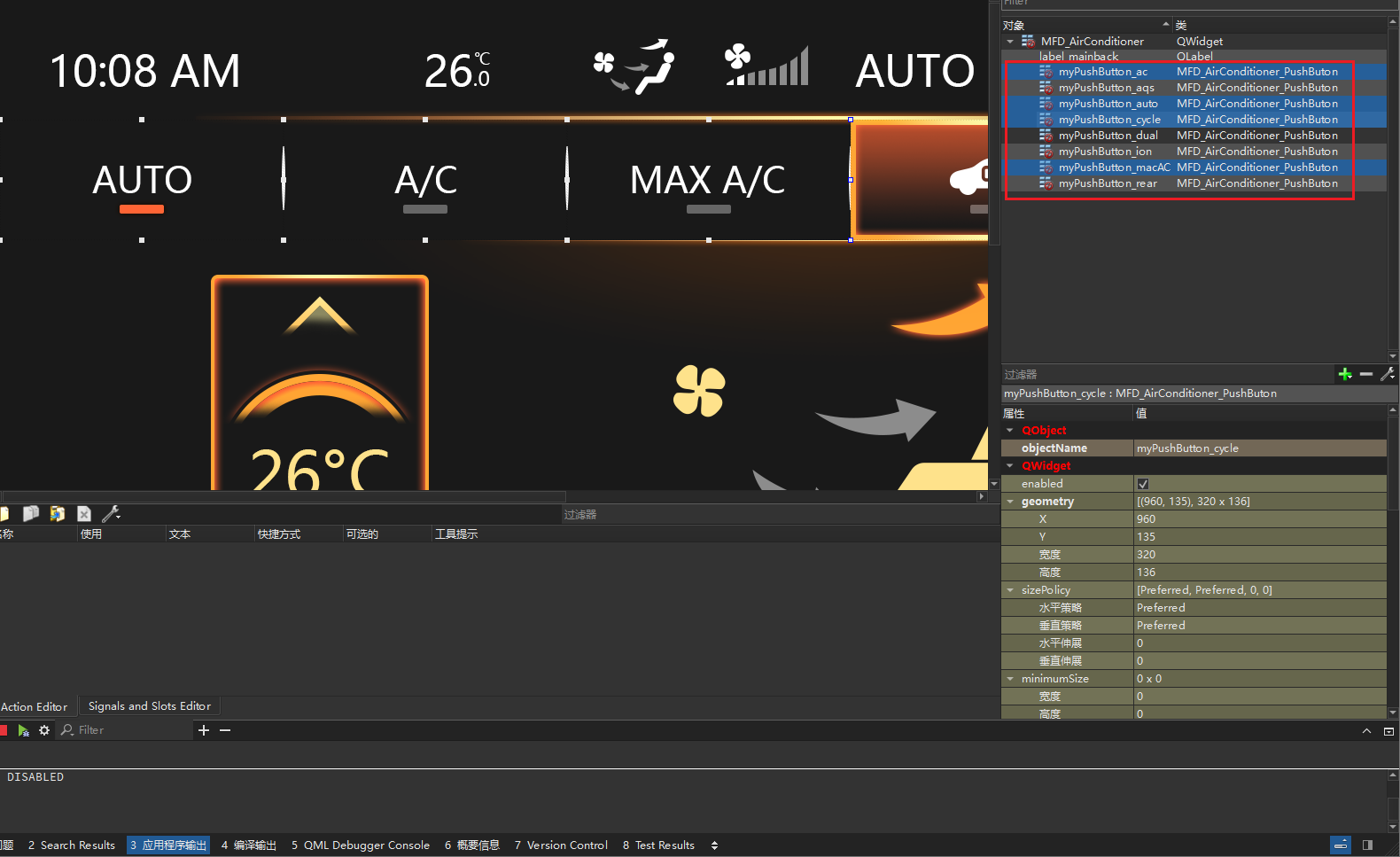Viewport: 1400px width, 857px height.
Task: Click the paste action icon in Action Editor toolbar
Action: pos(58,513)
